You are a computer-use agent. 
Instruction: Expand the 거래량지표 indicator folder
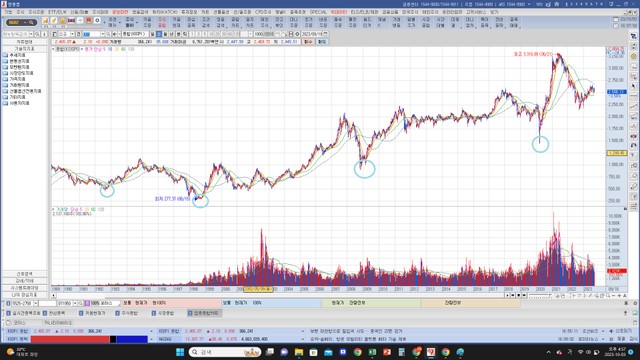16,85
